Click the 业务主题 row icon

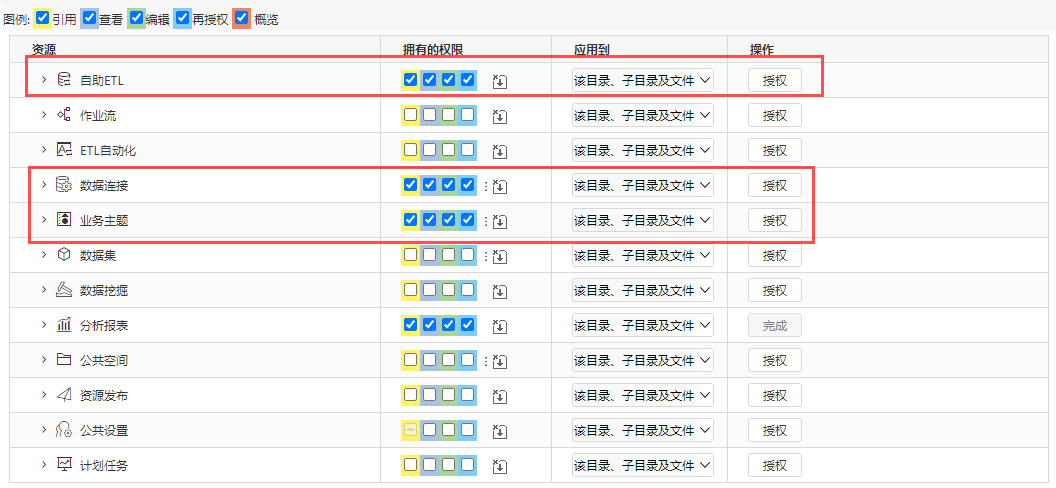64,220
